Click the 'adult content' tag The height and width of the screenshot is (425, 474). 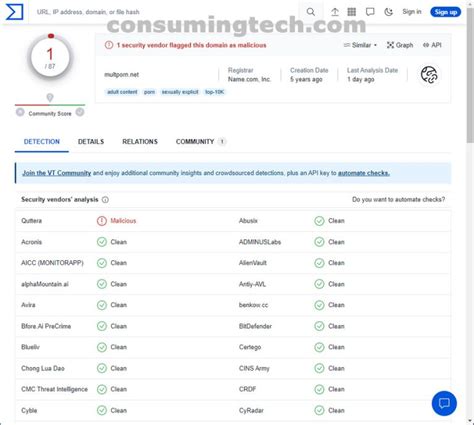[x=122, y=92]
